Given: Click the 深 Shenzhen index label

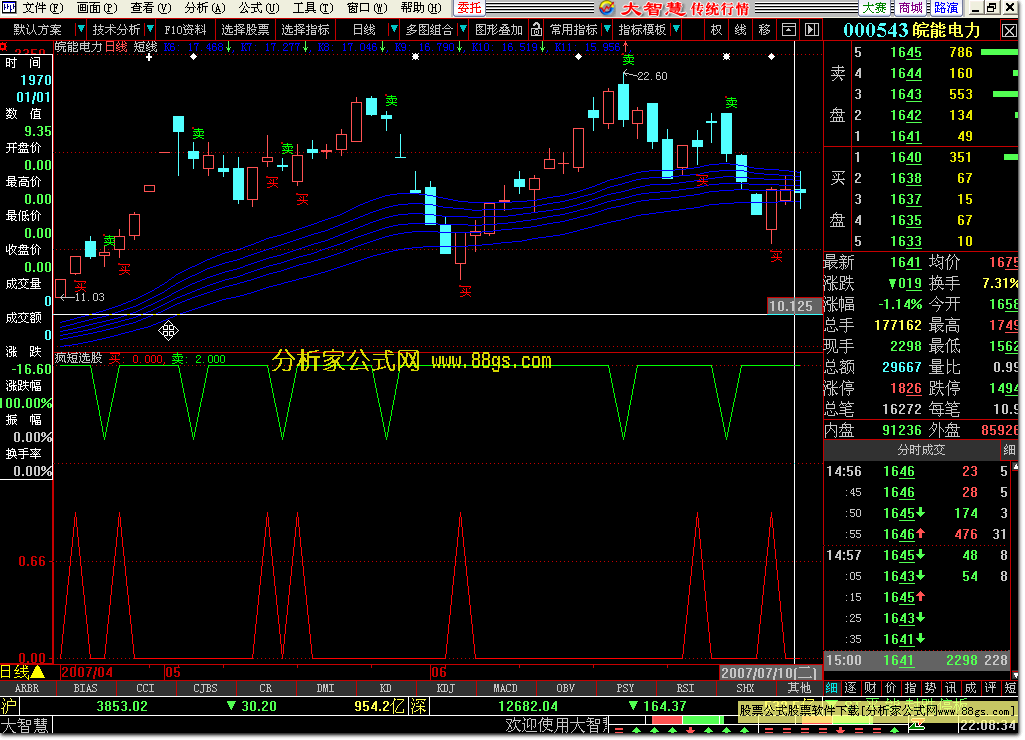Looking at the screenshot, I should click(418, 706).
